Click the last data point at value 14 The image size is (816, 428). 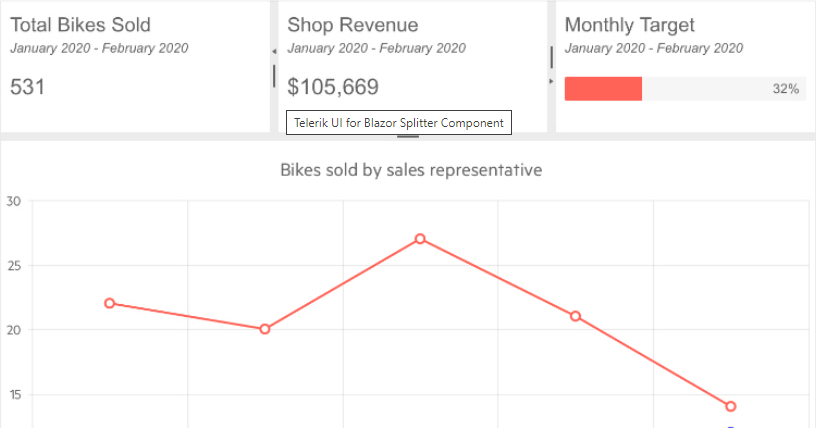(731, 406)
